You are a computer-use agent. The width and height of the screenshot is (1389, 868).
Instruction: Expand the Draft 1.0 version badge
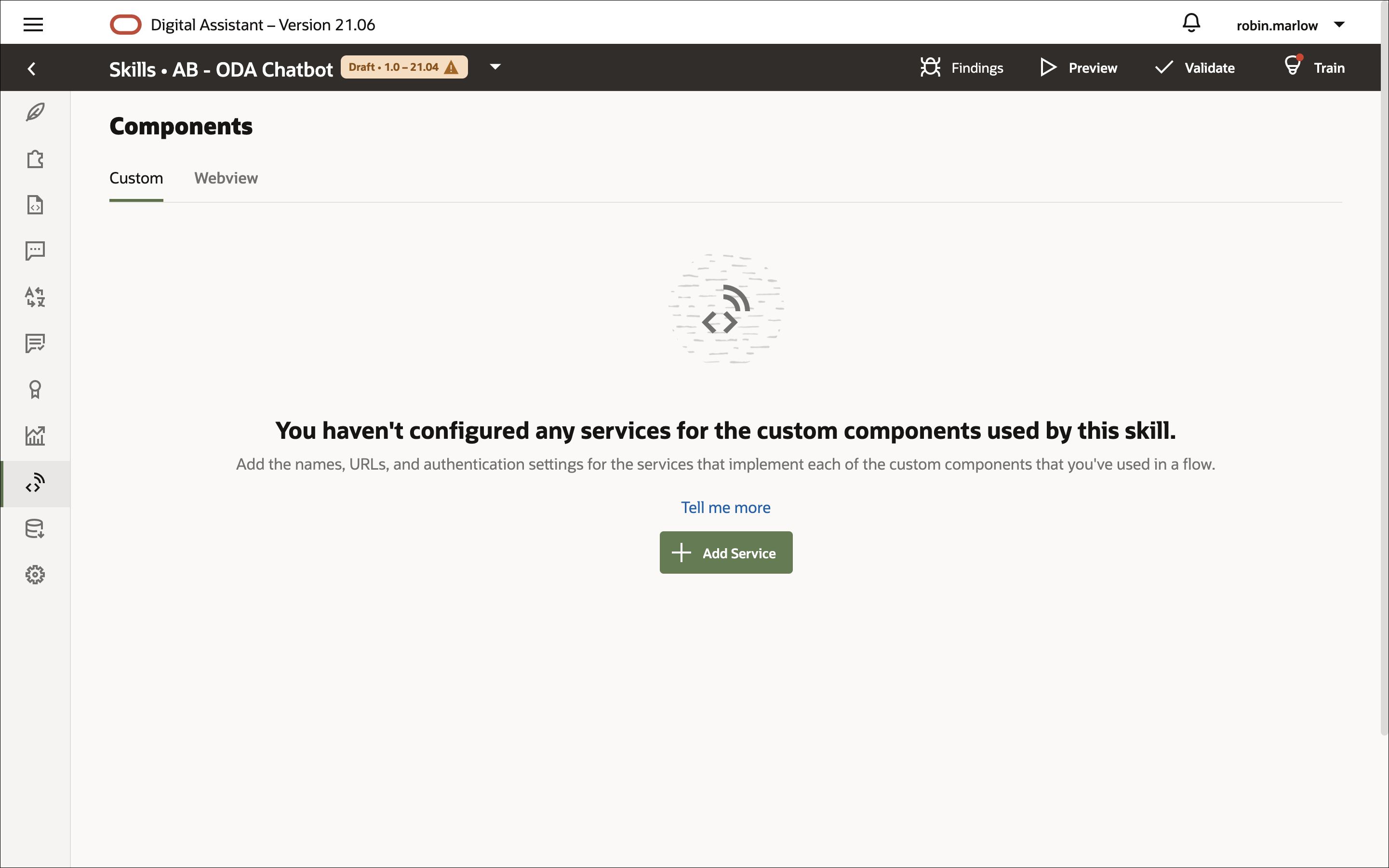point(404,67)
